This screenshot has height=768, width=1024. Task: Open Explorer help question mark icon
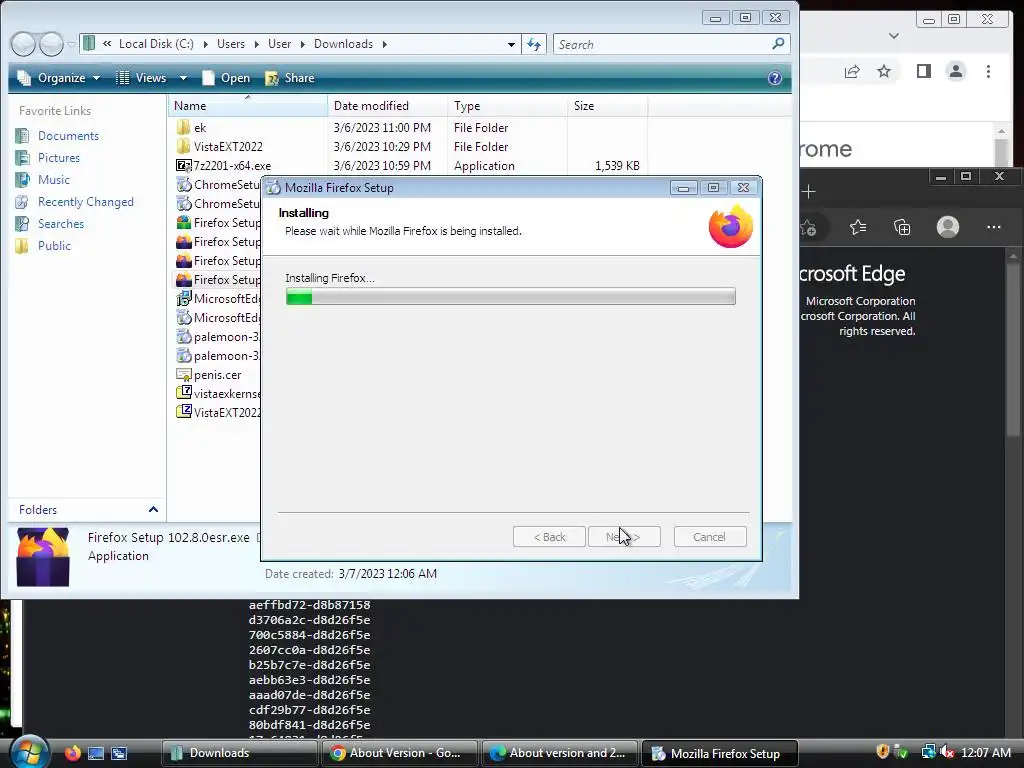pyautogui.click(x=775, y=78)
